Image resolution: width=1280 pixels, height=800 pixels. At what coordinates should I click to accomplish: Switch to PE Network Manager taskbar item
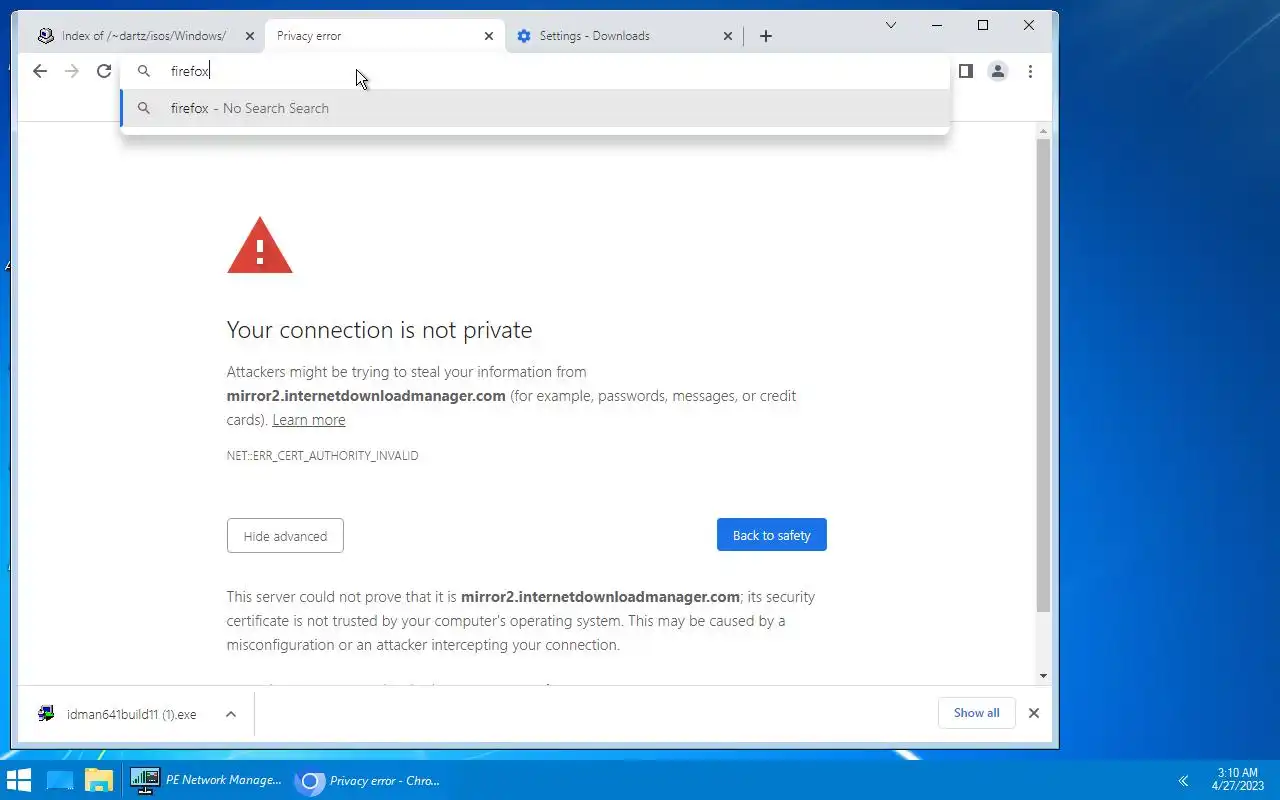(206, 780)
